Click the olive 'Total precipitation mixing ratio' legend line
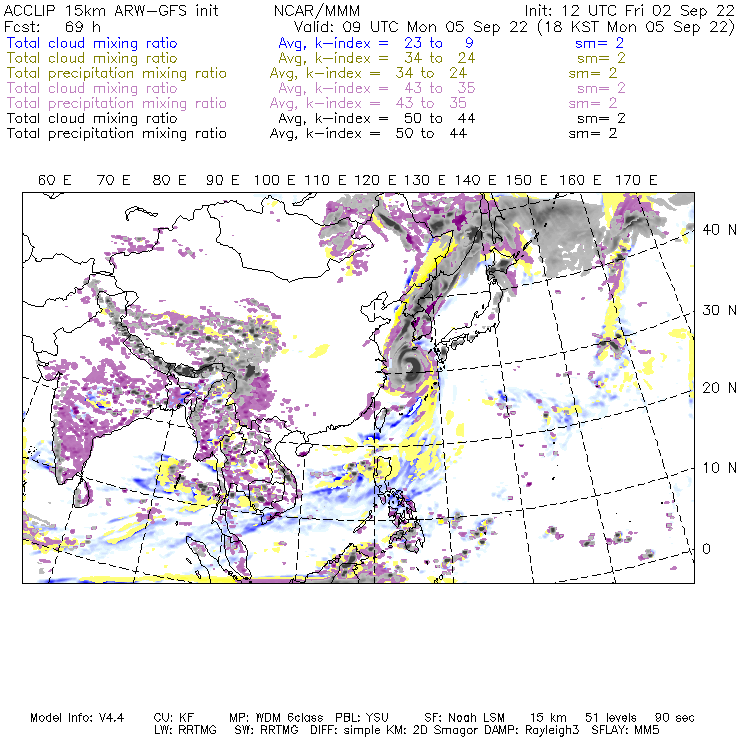The width and height of the screenshot is (740, 740). click(x=117, y=74)
